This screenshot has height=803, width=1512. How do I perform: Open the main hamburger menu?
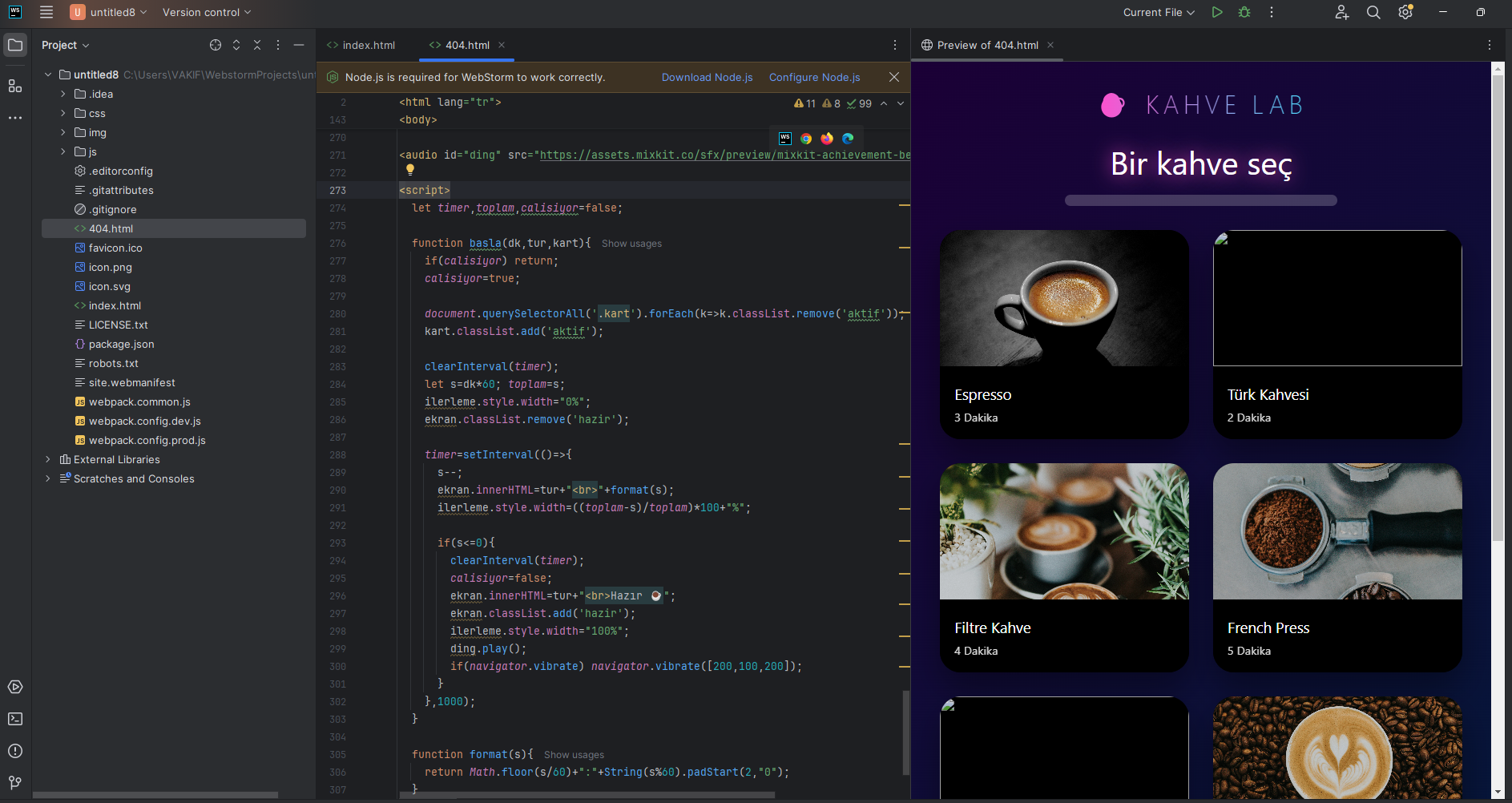pyautogui.click(x=46, y=12)
